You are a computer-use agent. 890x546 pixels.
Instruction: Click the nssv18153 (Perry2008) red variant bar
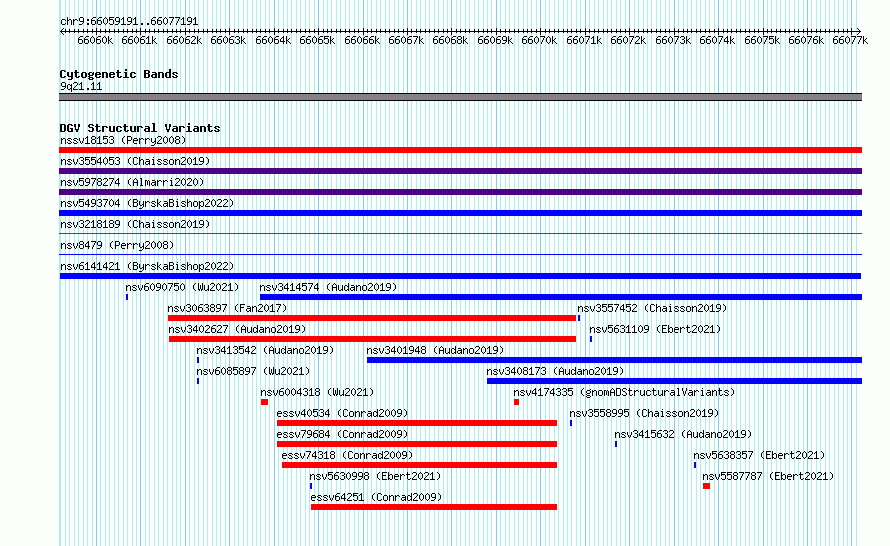[460, 150]
